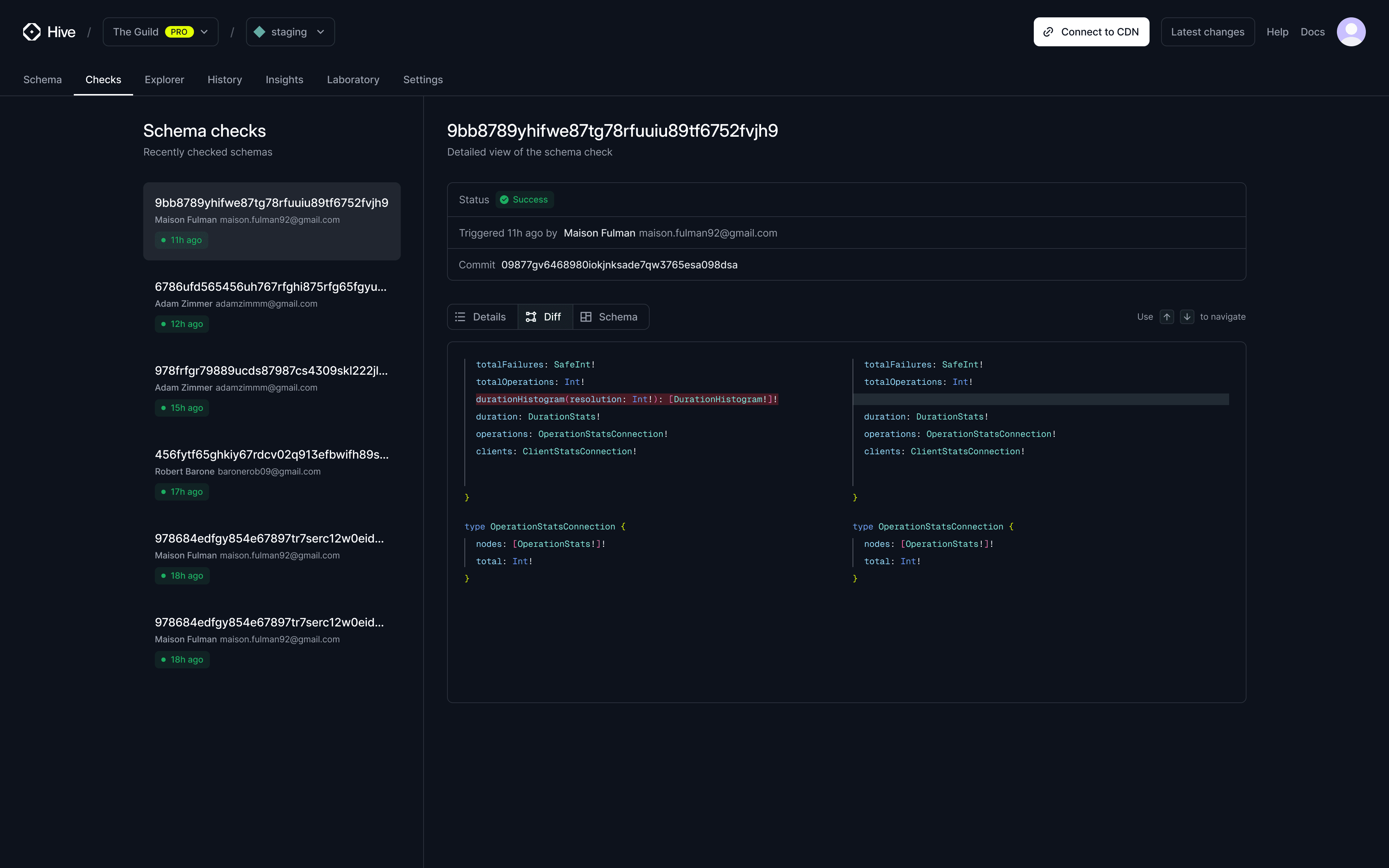
Task: Click the Diff compare icon
Action: [531, 317]
